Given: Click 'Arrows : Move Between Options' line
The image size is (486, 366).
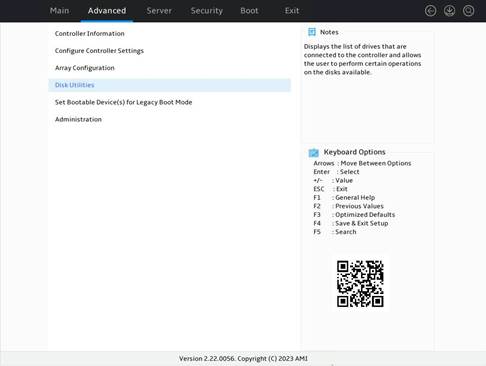Looking at the screenshot, I should click(x=362, y=163).
